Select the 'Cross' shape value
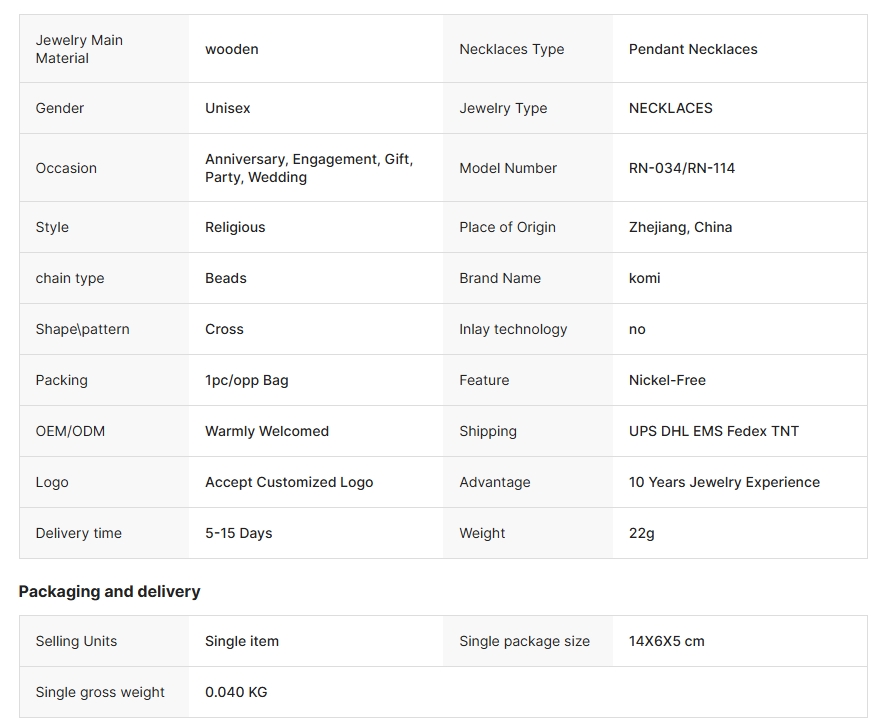 click(x=224, y=329)
